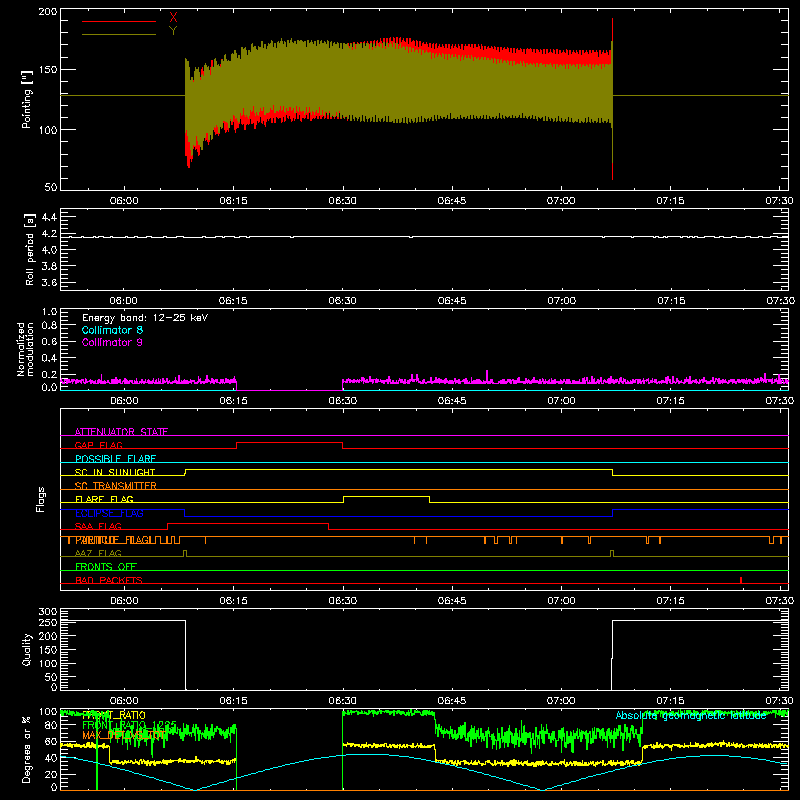Click the blue ECLIPSE_FLAG label

tap(109, 513)
